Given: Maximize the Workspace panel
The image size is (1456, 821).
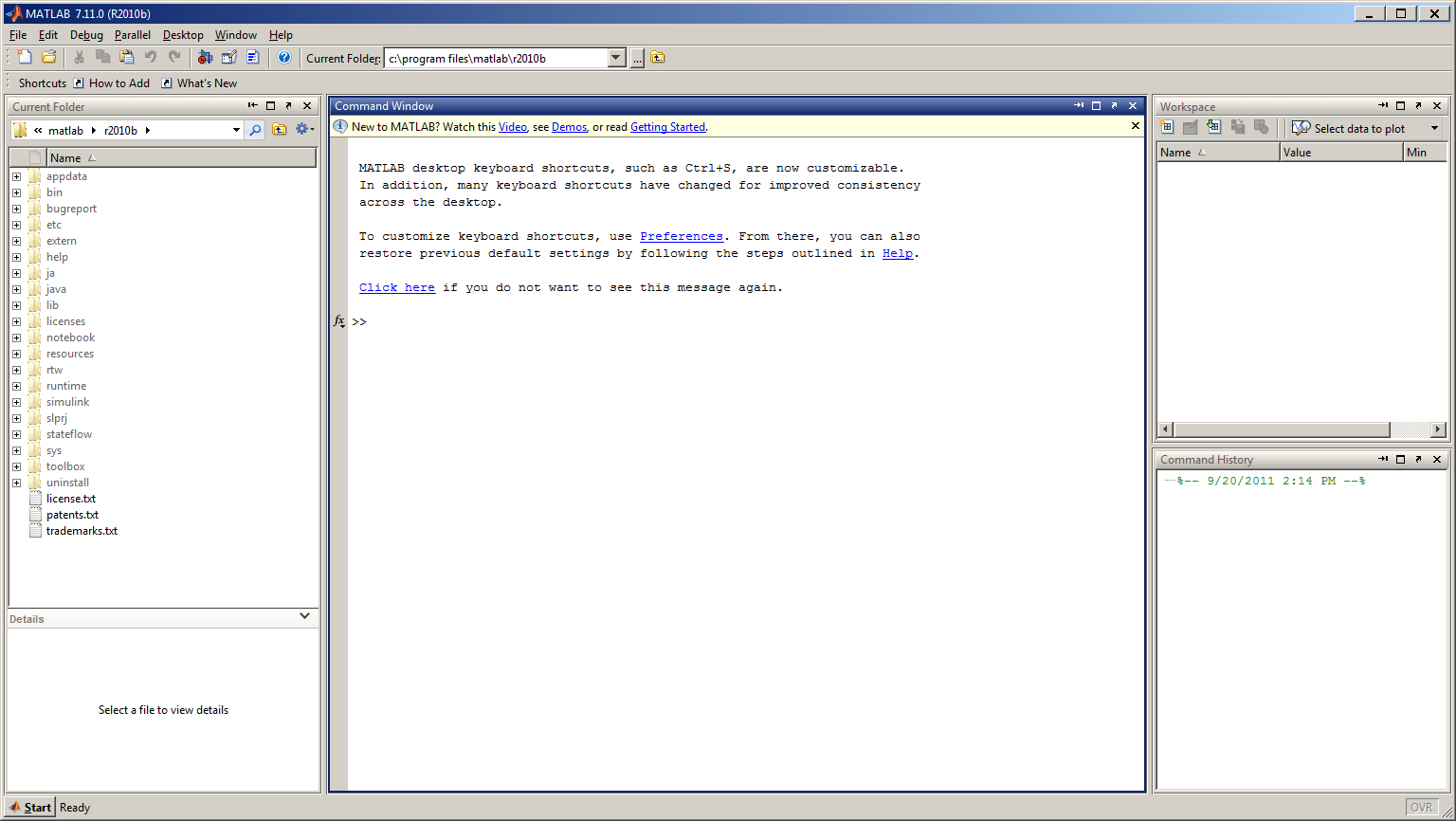Looking at the screenshot, I should (x=1401, y=106).
